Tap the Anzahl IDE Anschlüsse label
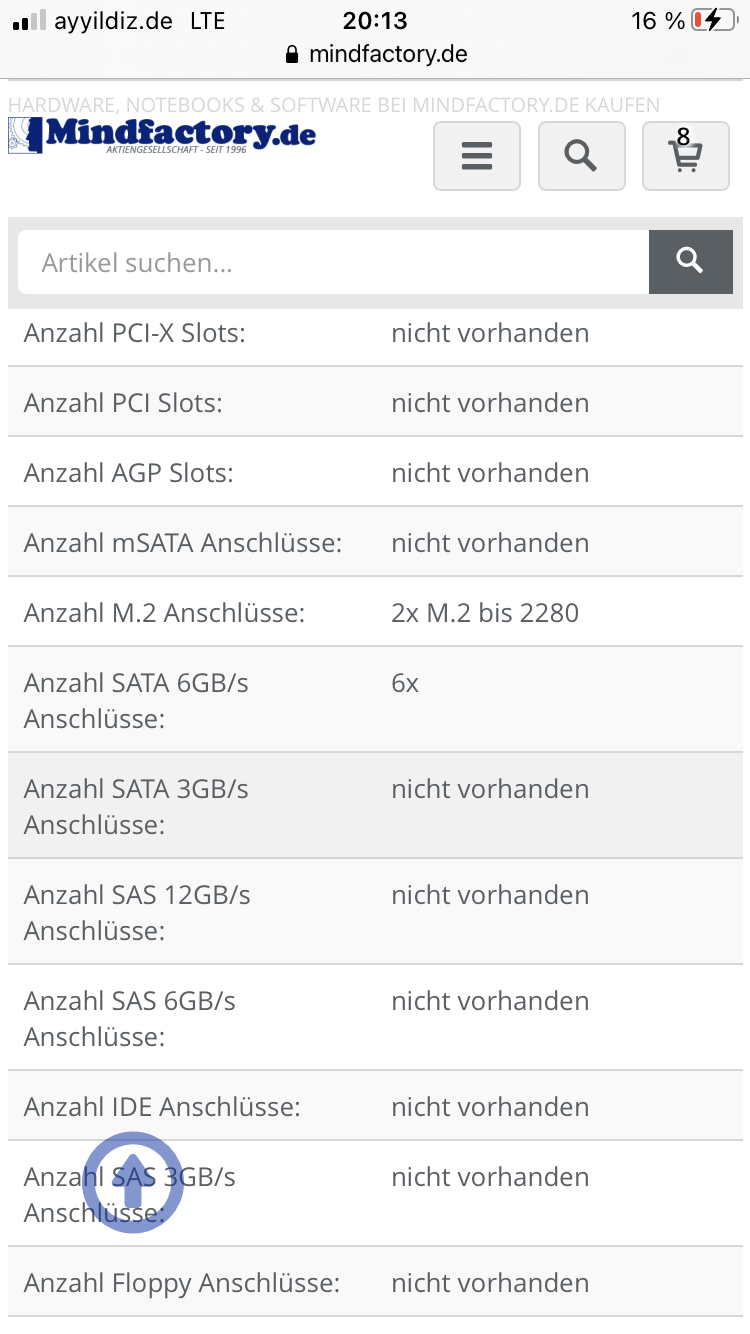 pyautogui.click(x=162, y=1107)
